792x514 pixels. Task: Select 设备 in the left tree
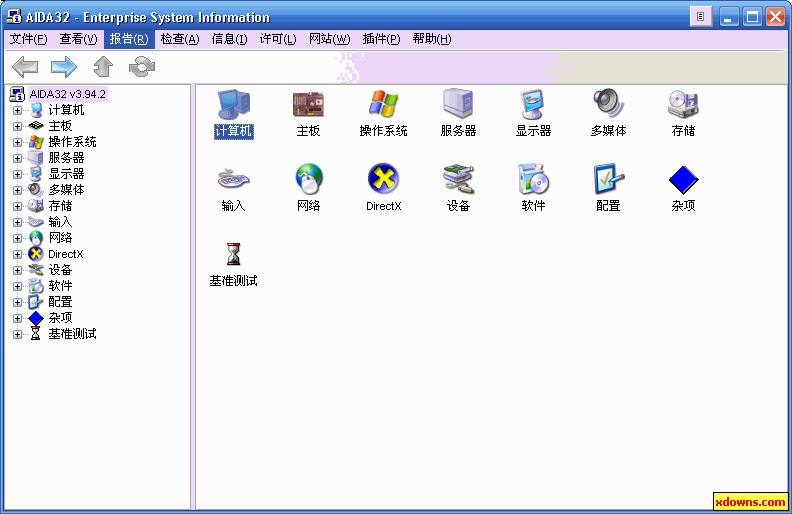coord(60,270)
